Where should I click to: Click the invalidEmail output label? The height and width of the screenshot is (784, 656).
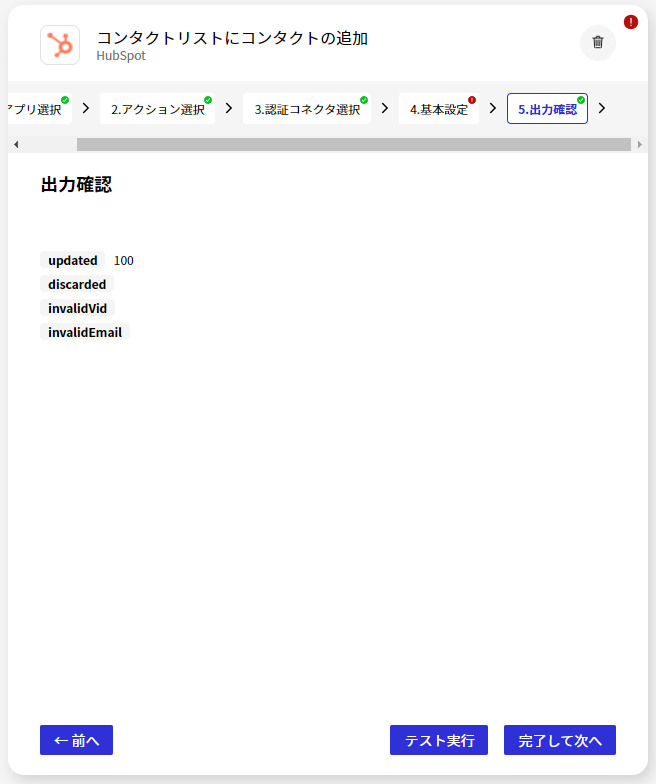point(85,332)
